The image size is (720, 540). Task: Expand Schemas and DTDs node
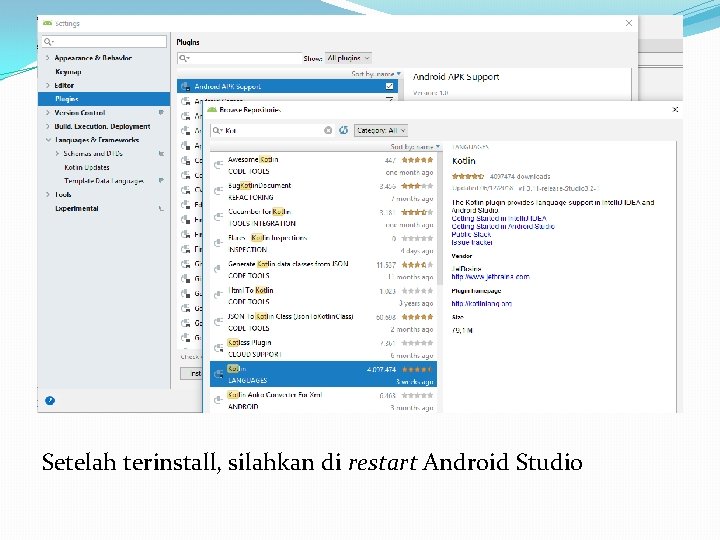[57, 153]
